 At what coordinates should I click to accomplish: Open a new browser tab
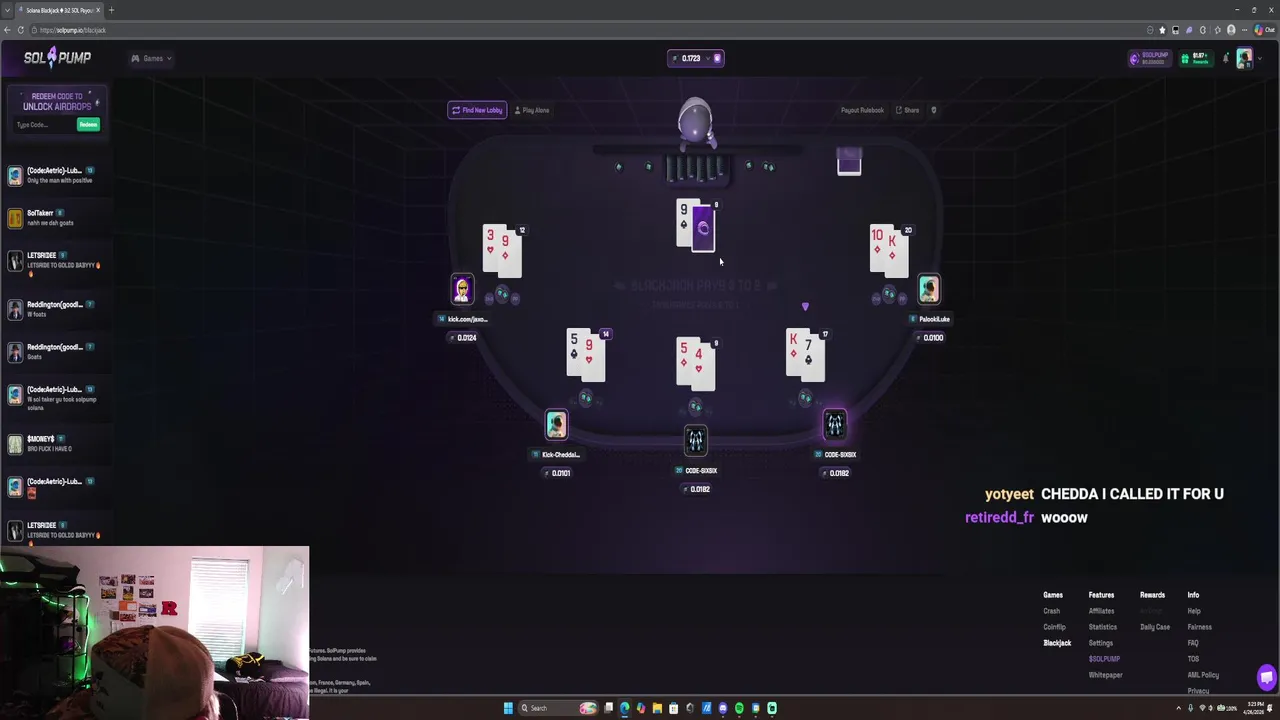111,10
